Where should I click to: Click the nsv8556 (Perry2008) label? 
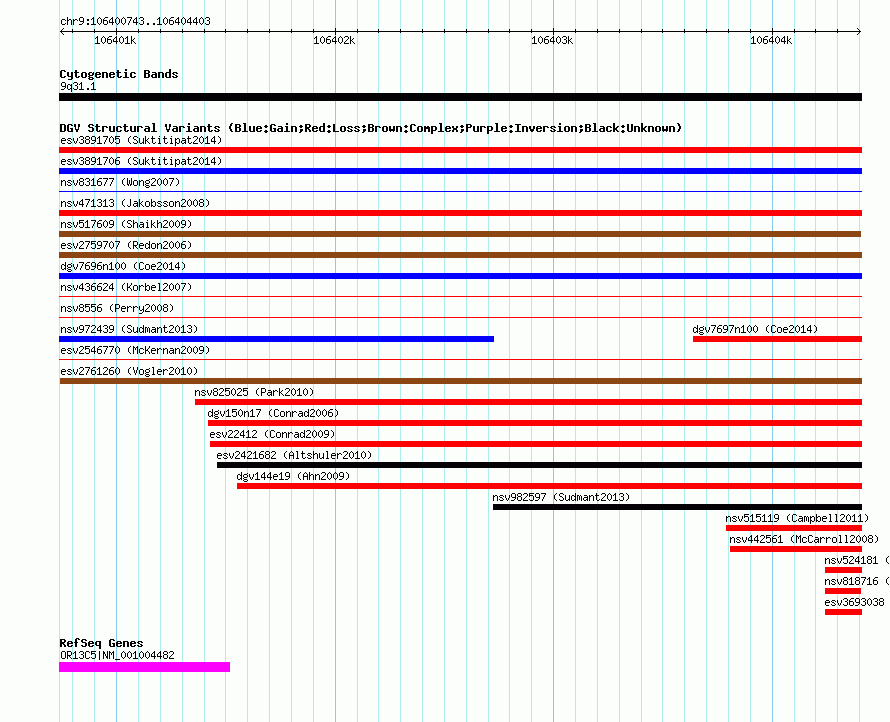117,308
